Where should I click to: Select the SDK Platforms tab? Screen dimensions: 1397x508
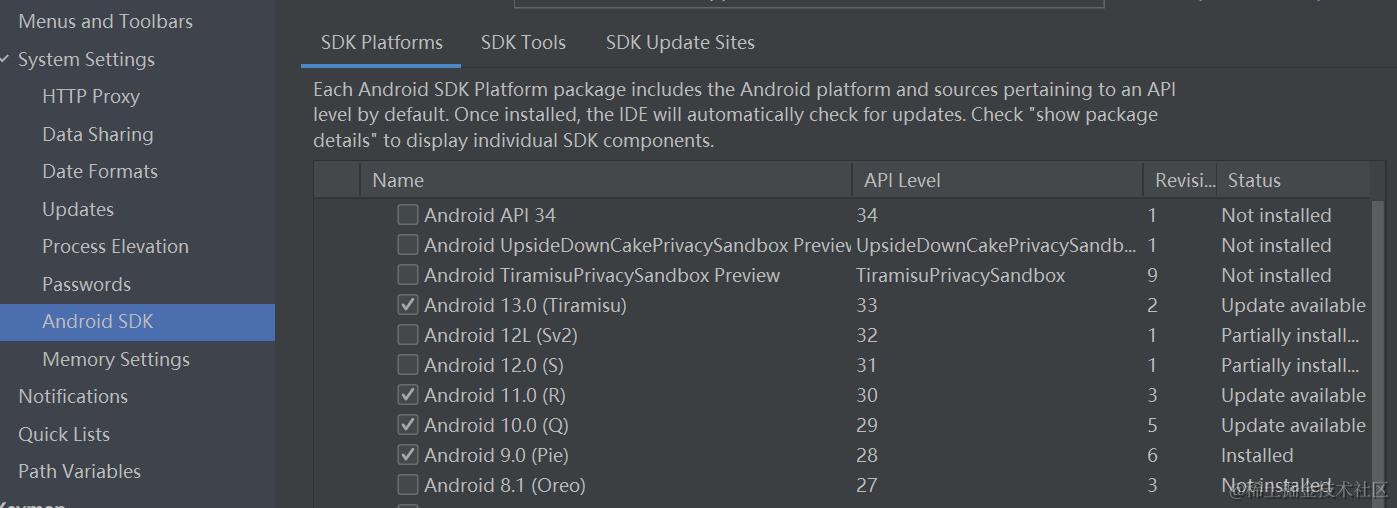[x=381, y=43]
